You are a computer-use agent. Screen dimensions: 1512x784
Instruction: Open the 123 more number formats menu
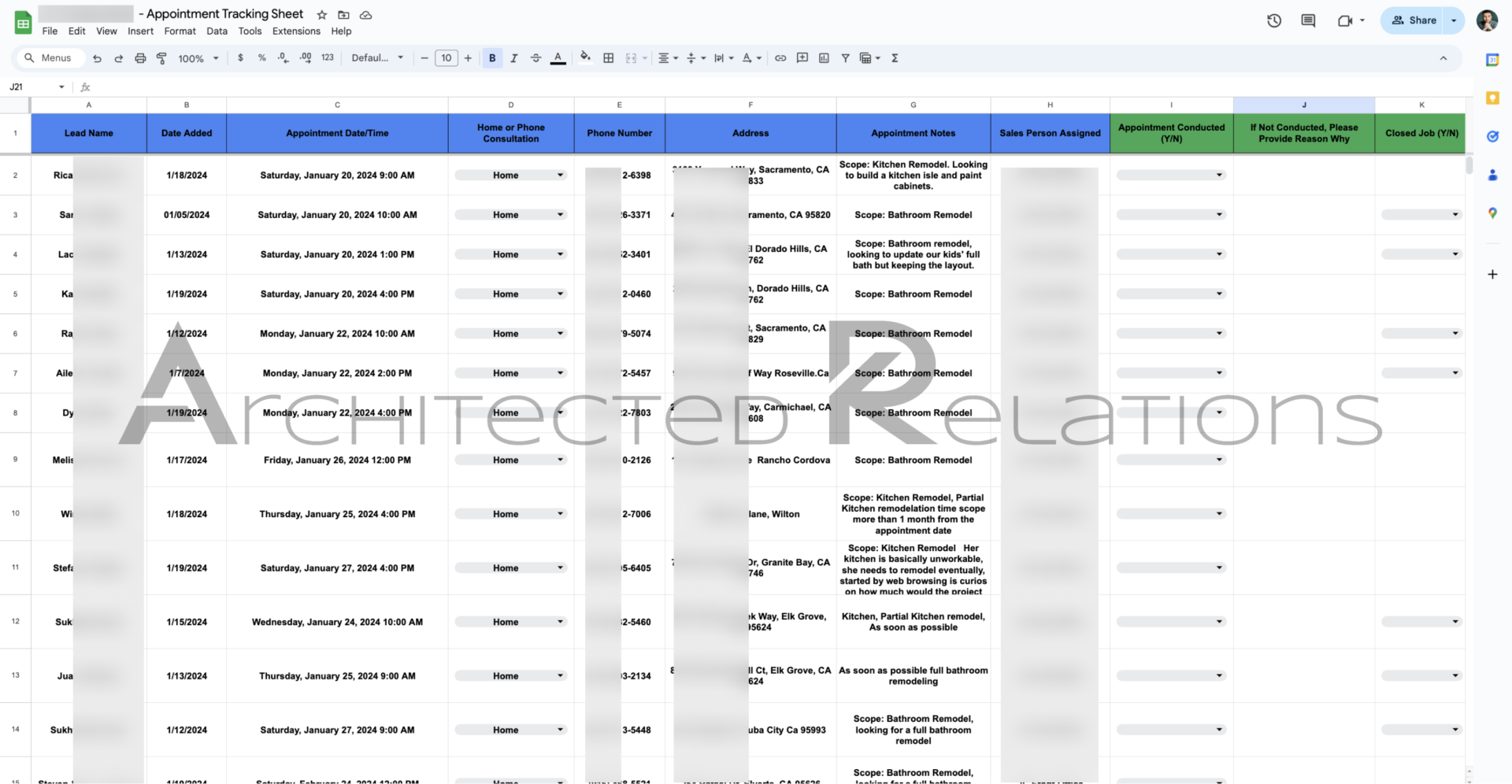point(328,58)
